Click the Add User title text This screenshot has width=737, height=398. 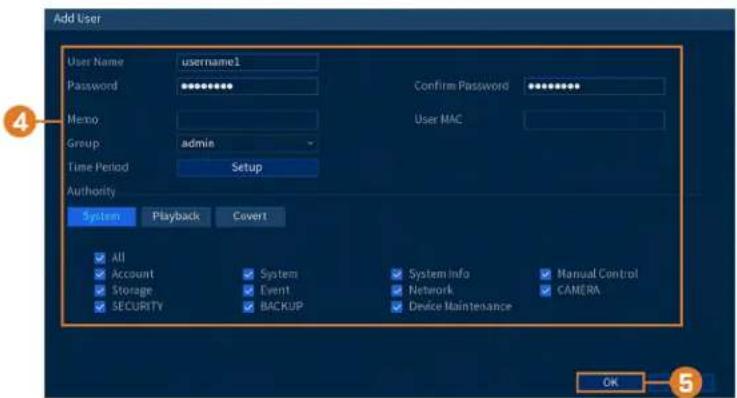77,19
